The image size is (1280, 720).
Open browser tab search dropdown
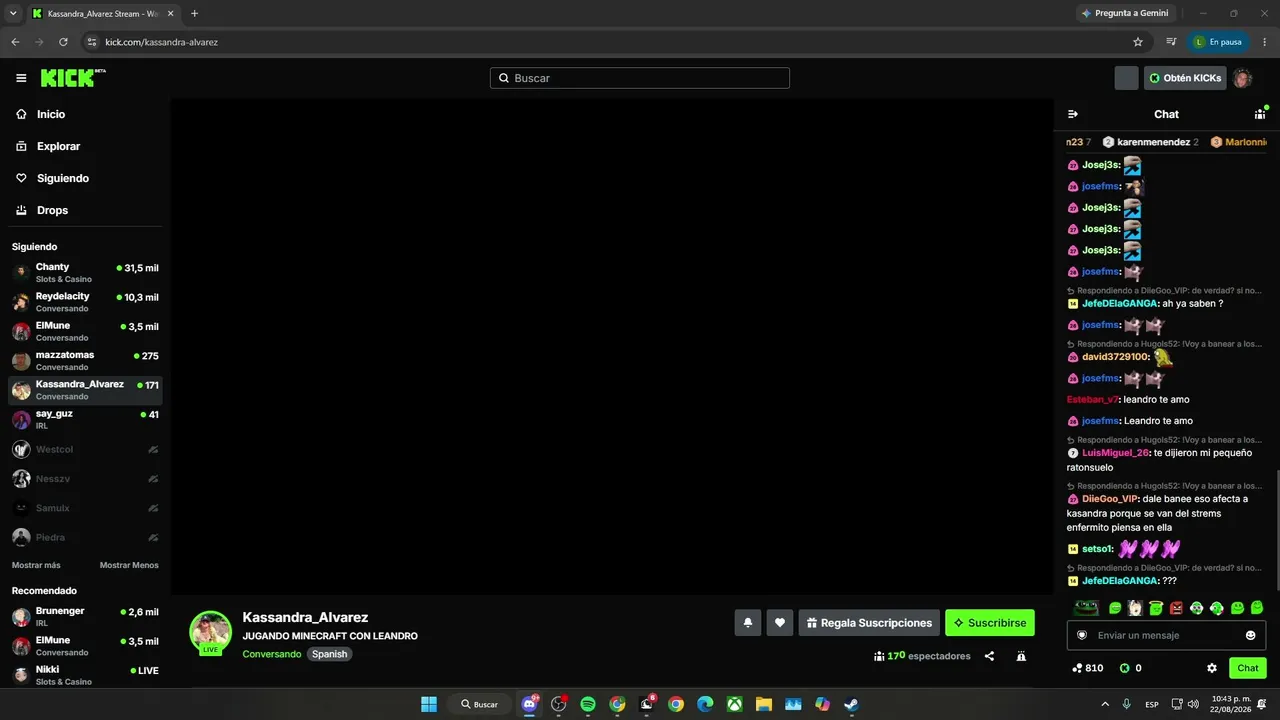coord(13,13)
